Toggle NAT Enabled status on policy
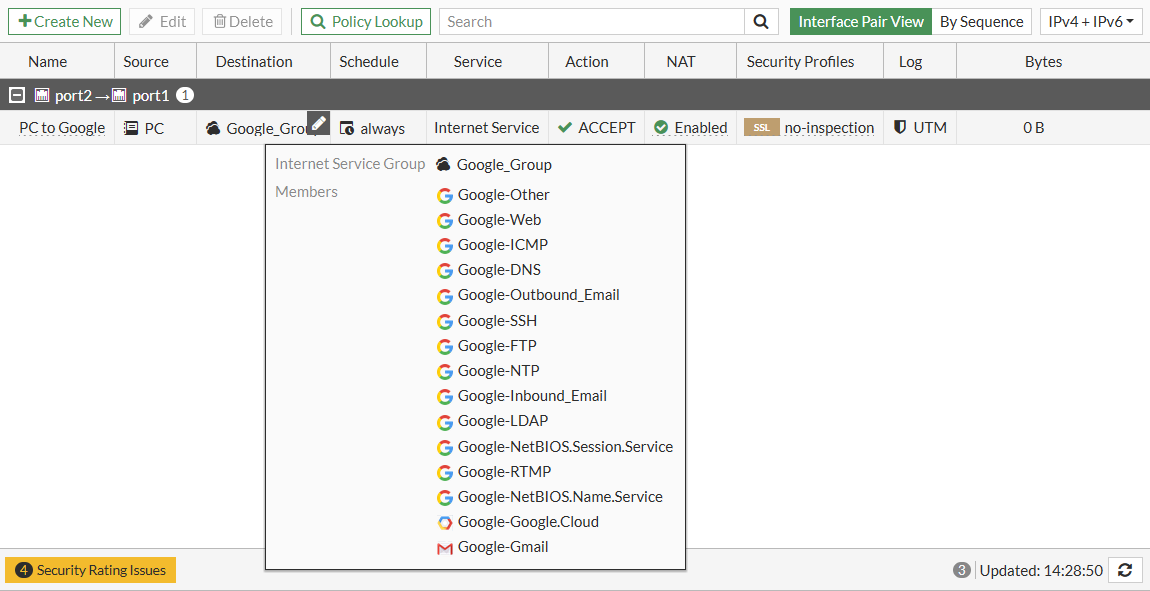Screen dimensions: 1150x591 [690, 127]
